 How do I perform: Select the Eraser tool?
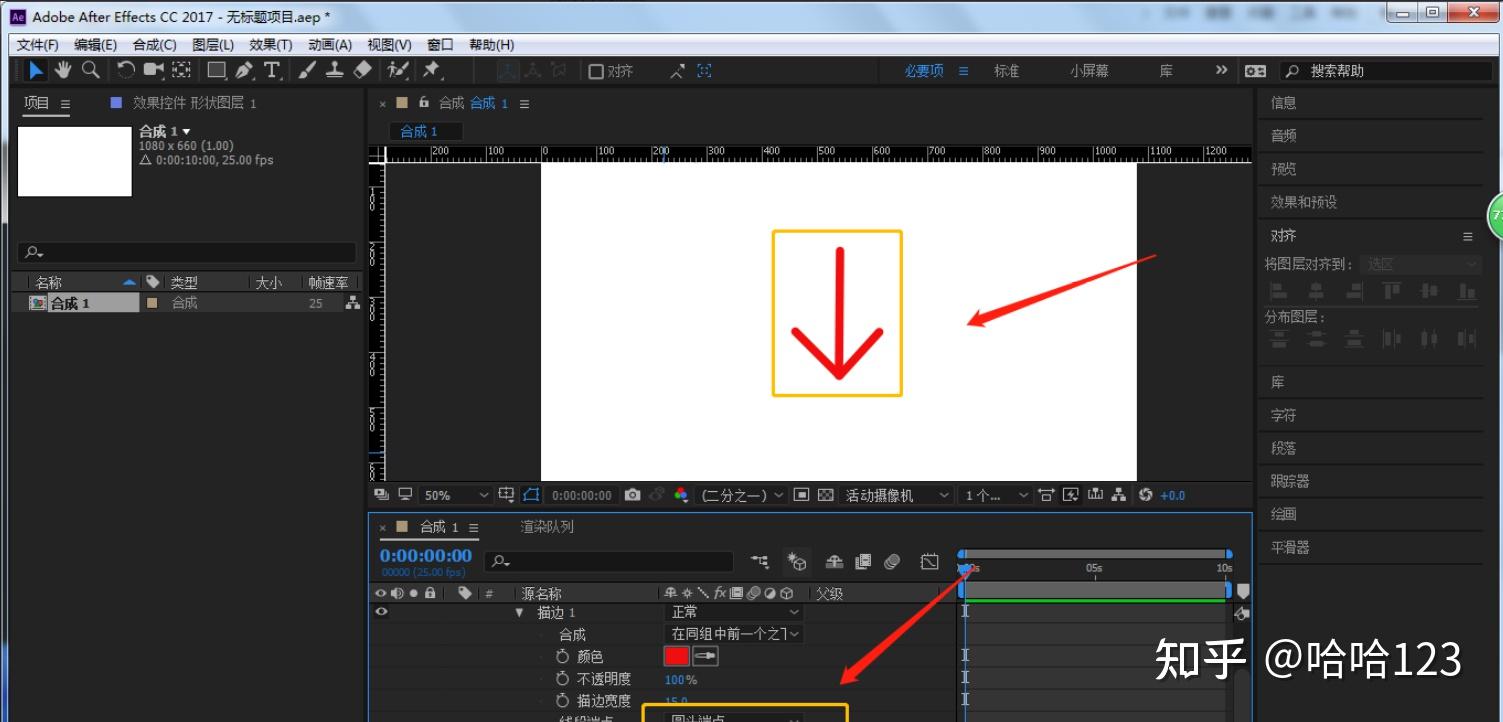tap(363, 70)
